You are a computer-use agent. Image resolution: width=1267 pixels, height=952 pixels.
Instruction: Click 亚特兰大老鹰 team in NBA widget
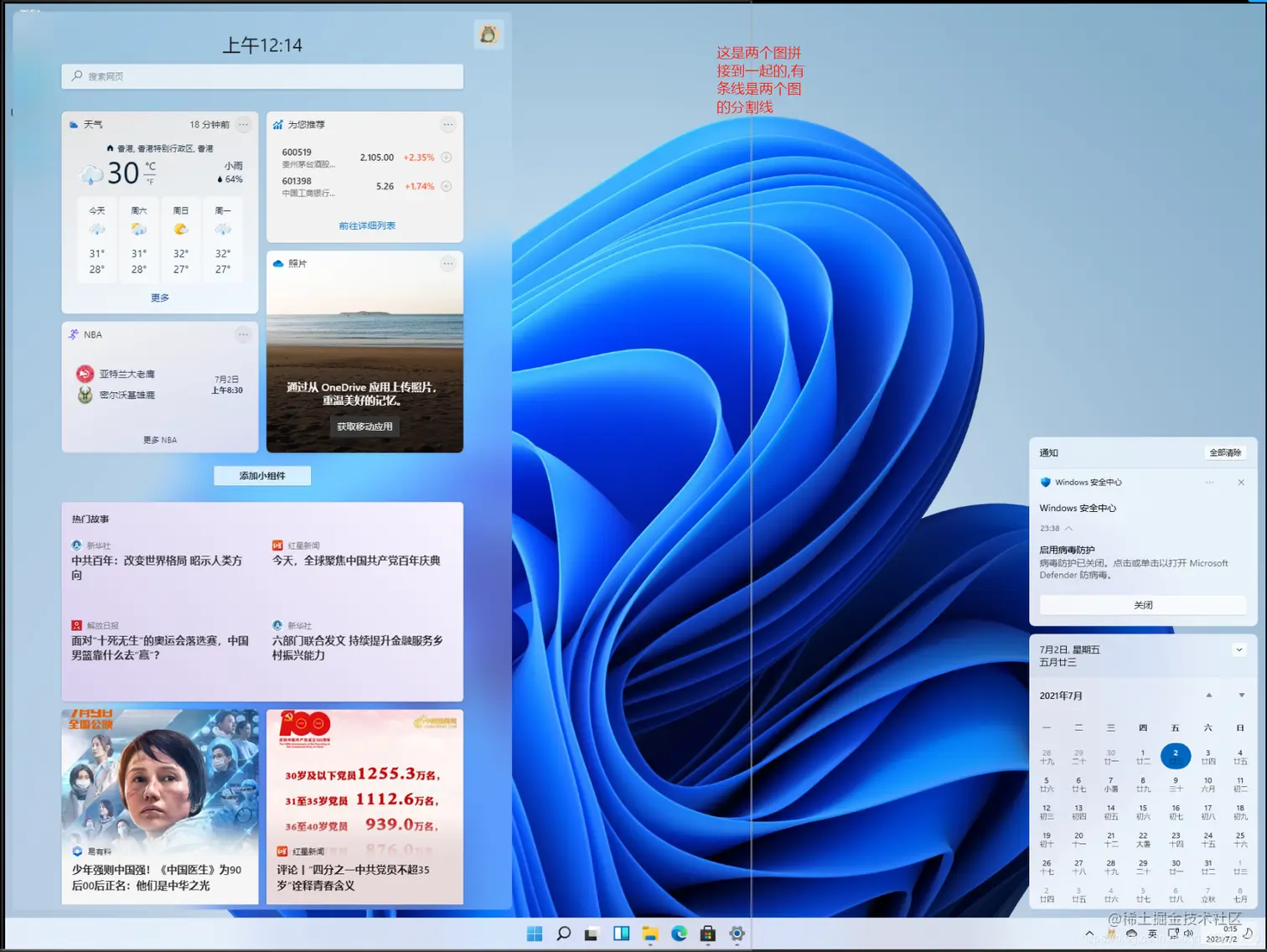pyautogui.click(x=116, y=374)
